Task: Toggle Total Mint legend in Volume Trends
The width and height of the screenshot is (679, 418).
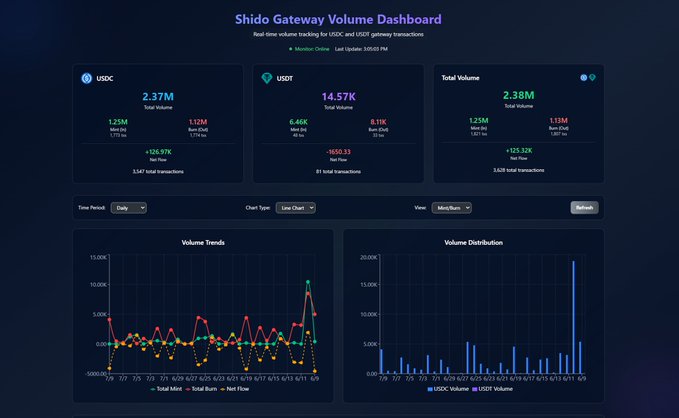Action: pyautogui.click(x=166, y=389)
